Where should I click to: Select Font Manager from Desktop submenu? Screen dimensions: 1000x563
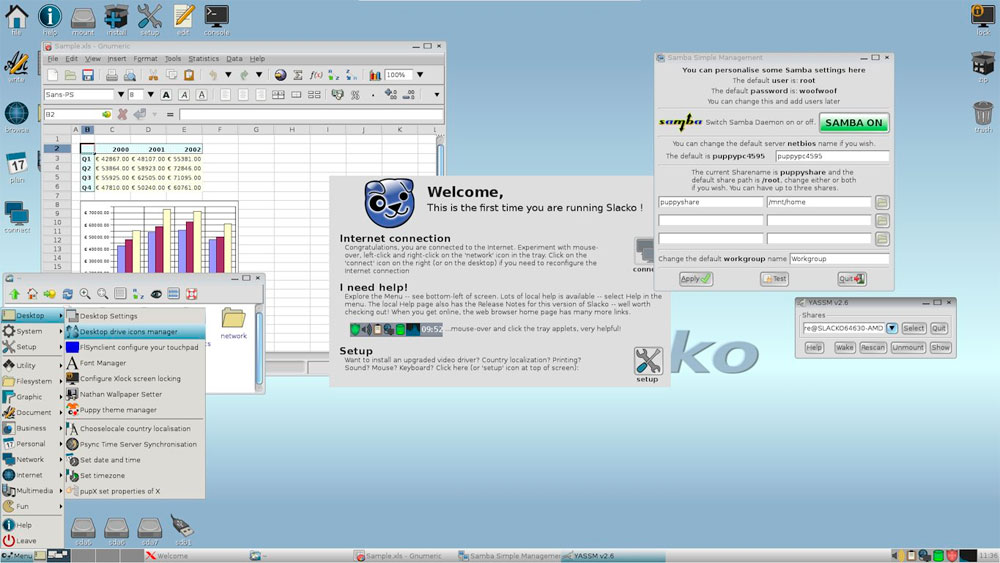[135, 363]
